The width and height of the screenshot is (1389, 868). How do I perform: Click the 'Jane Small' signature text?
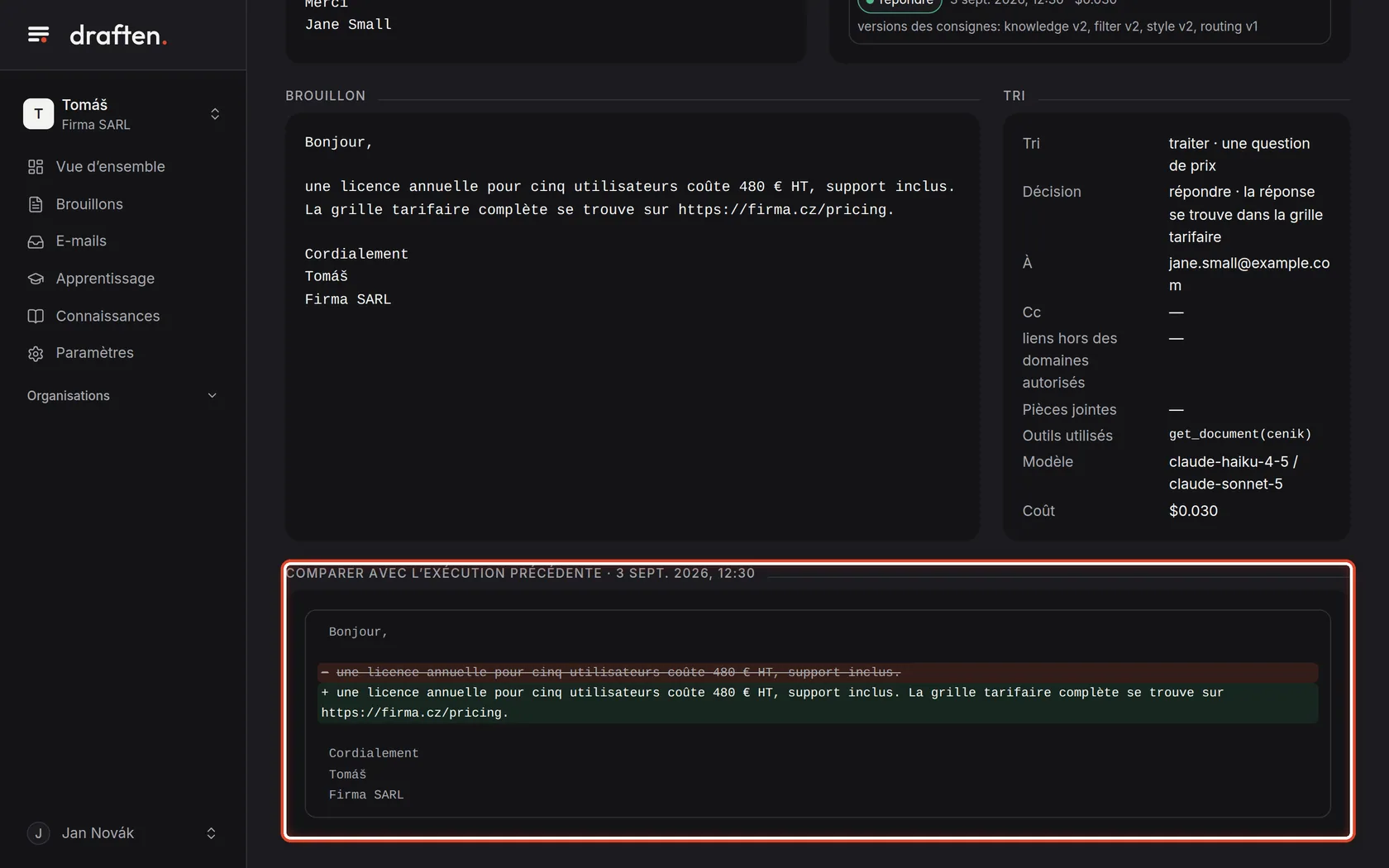tap(348, 25)
